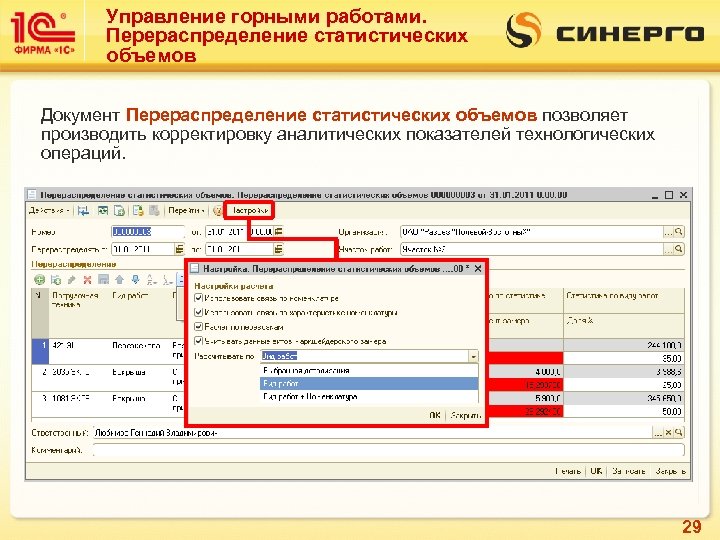The height and width of the screenshot is (540, 720).
Task: Close Настройка dialog with X icon
Action: (x=478, y=269)
